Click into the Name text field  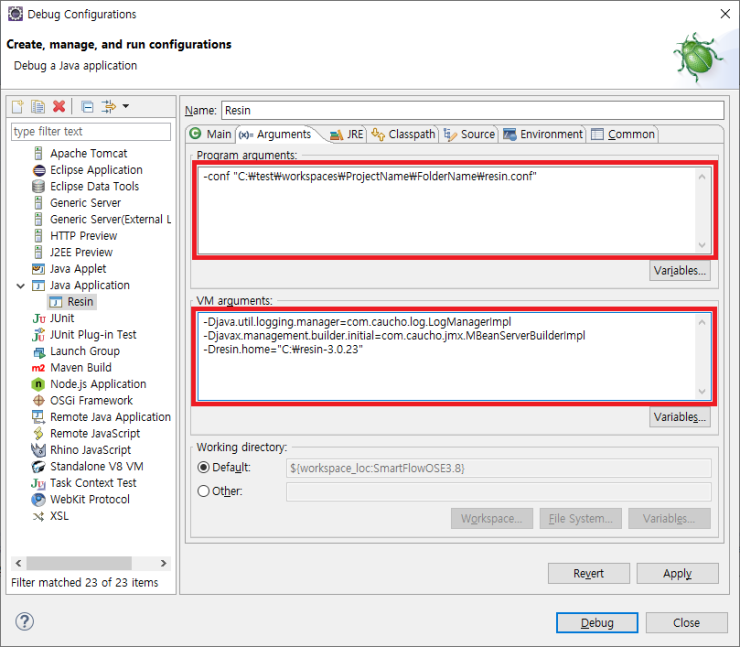point(470,110)
